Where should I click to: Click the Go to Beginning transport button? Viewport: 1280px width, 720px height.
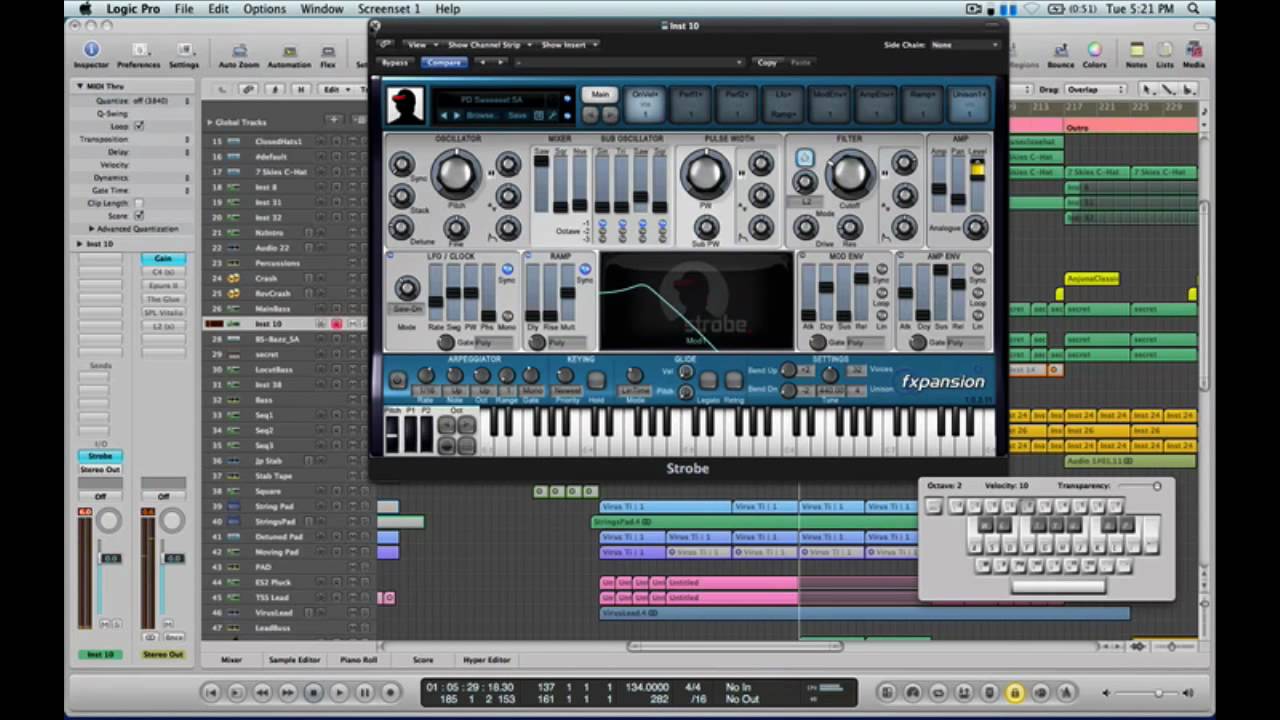point(211,692)
